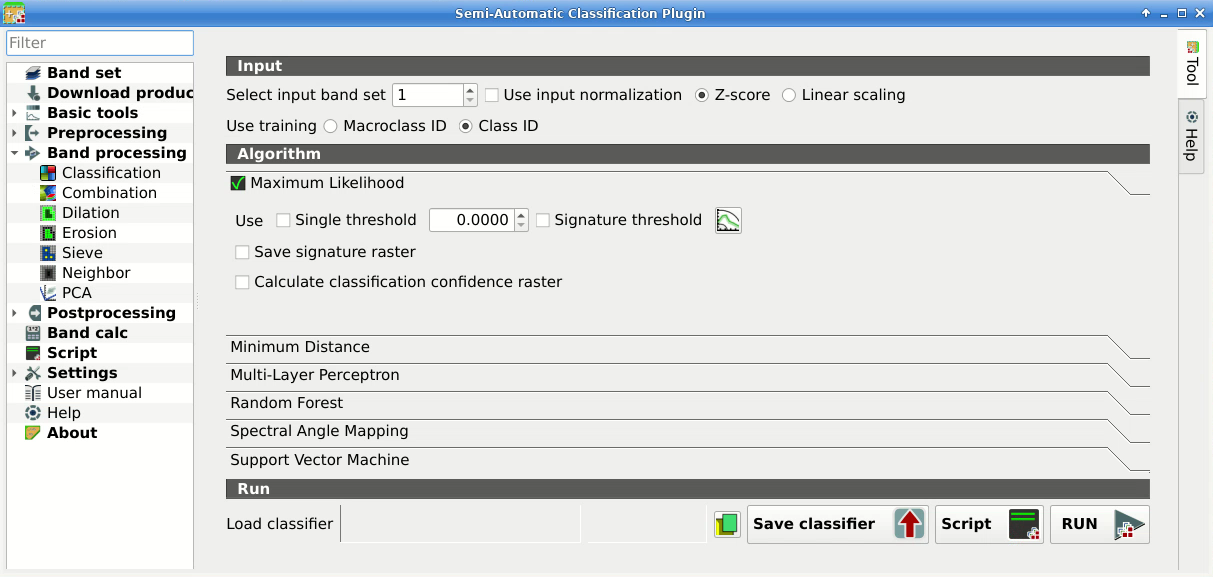Select the Z-score radio button

[x=702, y=95]
